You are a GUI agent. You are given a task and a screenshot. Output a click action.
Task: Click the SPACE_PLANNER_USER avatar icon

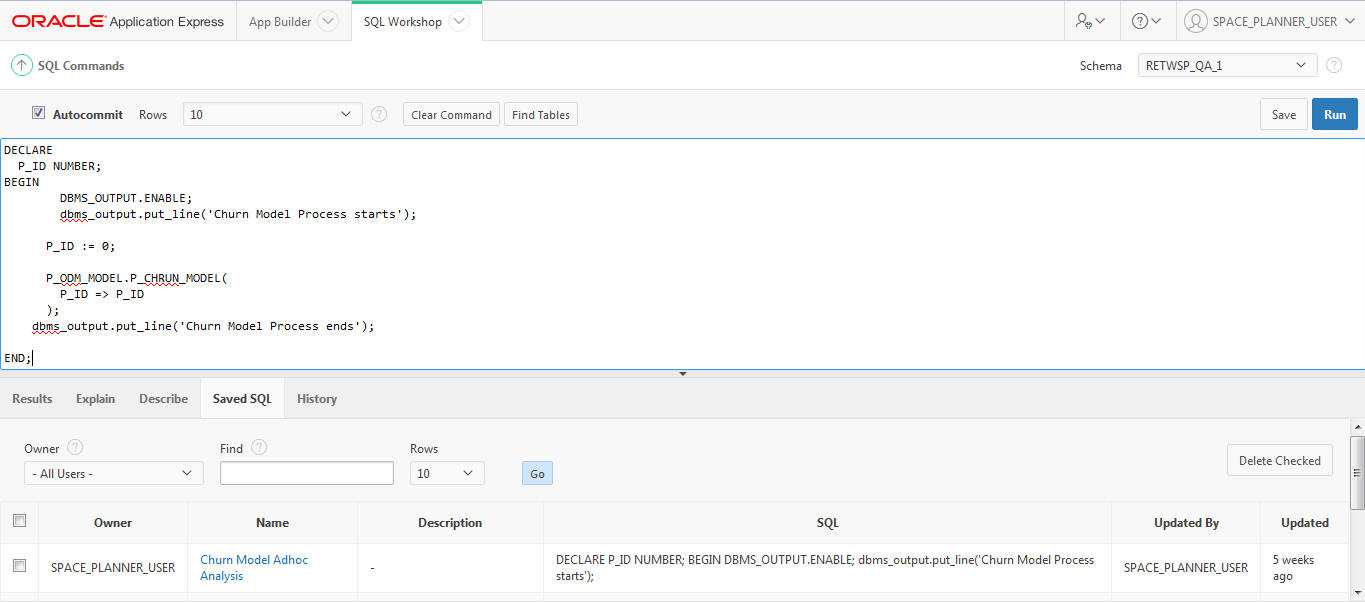click(x=1195, y=21)
